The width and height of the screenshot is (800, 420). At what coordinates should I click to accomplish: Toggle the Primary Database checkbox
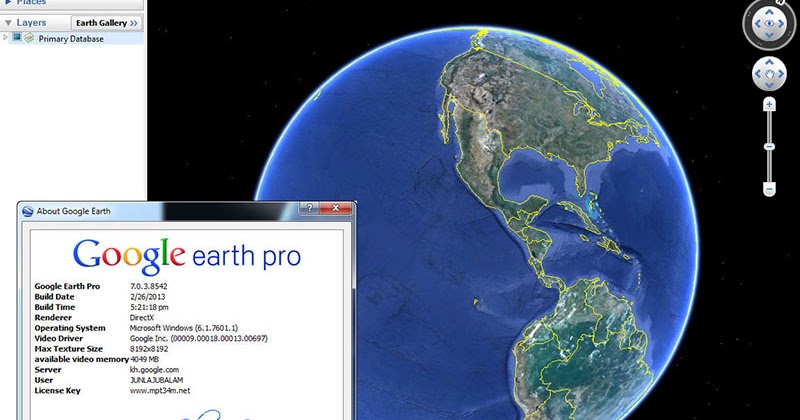click(x=17, y=37)
